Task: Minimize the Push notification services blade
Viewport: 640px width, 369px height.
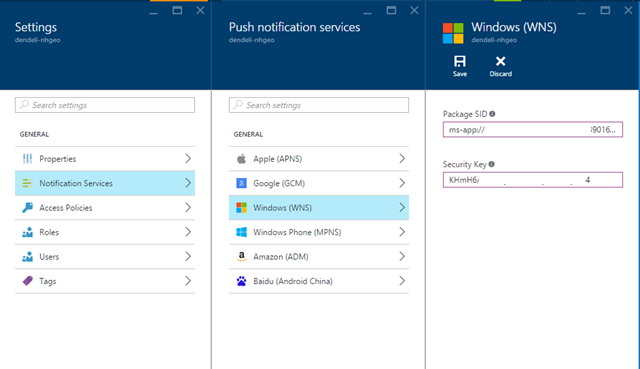Action: tap(367, 13)
